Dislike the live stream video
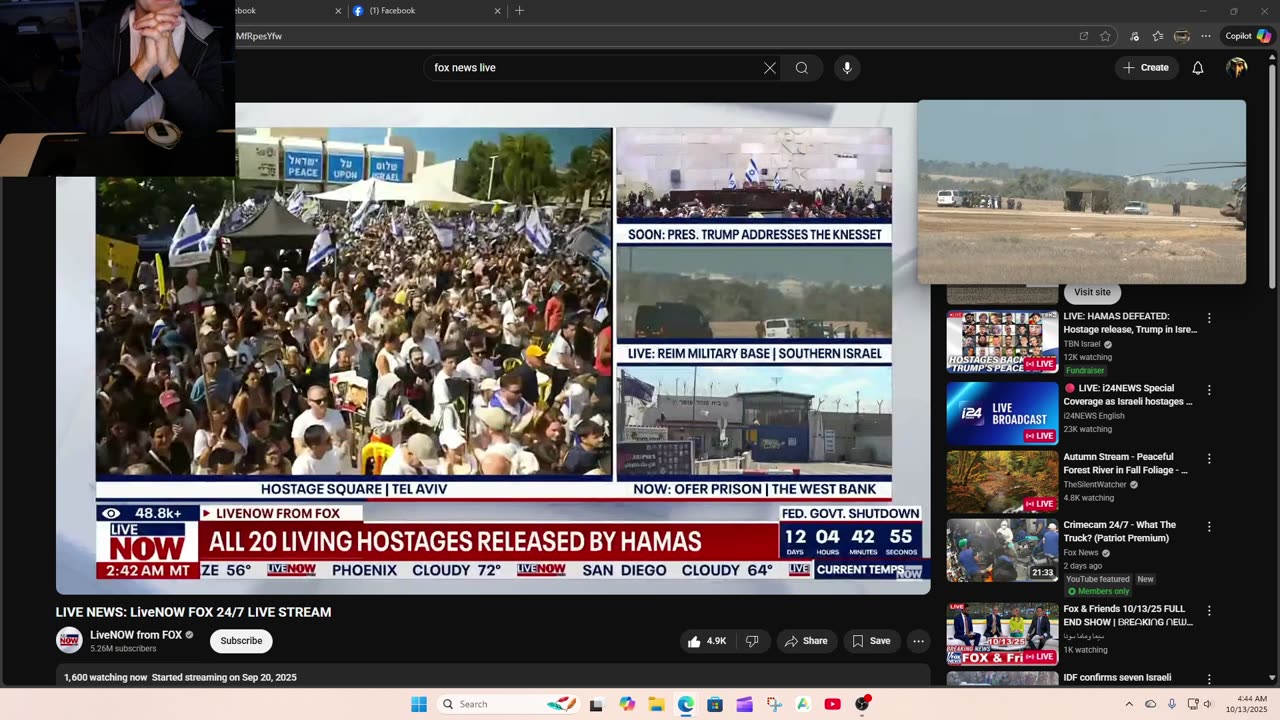Screen dimensions: 1280x720 click(x=752, y=641)
